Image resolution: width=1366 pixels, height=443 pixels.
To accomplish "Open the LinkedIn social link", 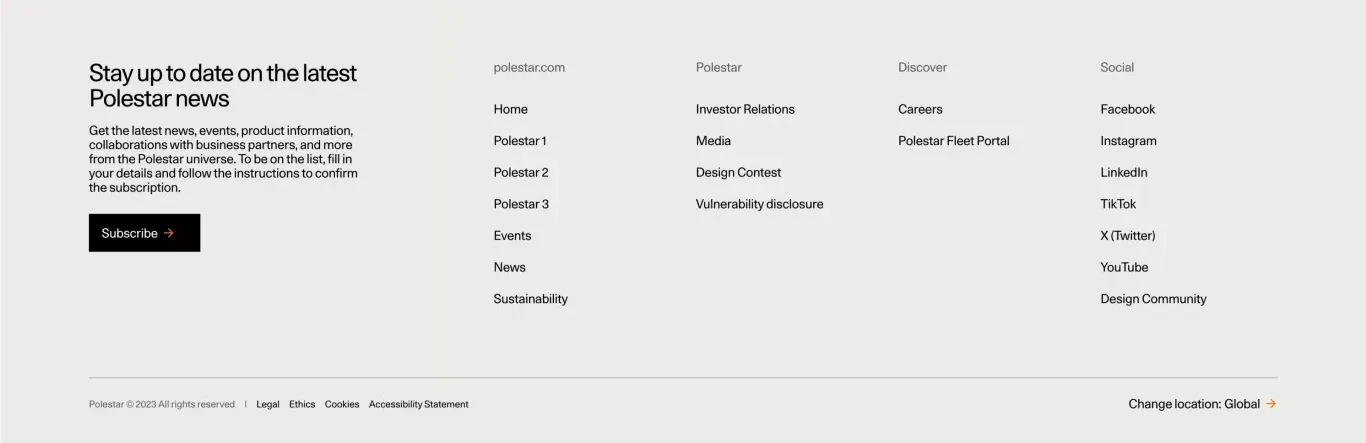I will (1123, 172).
